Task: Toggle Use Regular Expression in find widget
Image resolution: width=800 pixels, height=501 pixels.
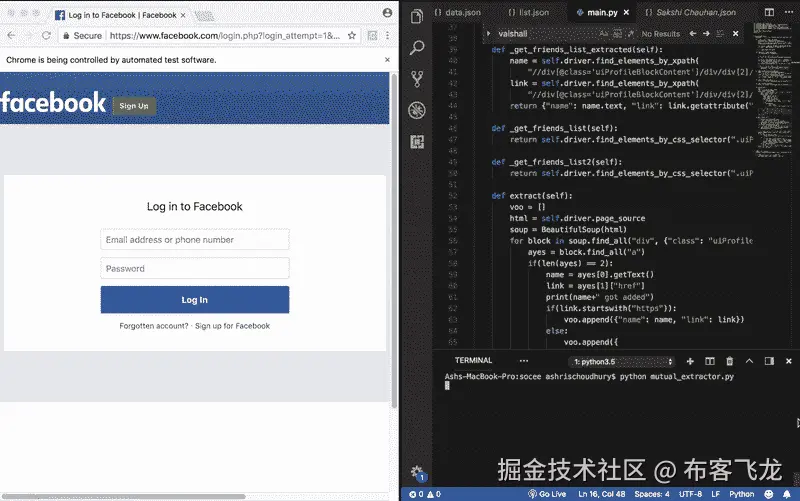Action: (x=631, y=34)
